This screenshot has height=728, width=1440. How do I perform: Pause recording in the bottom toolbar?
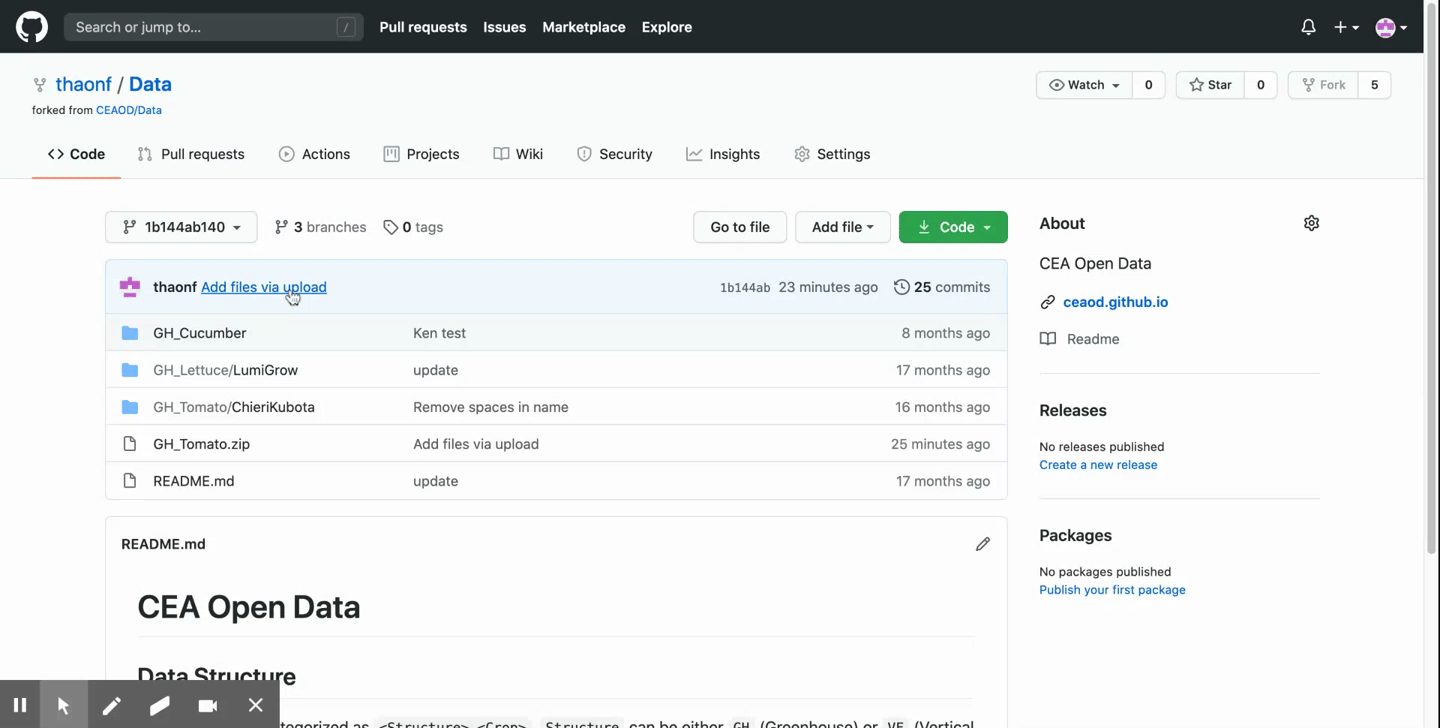(20, 705)
